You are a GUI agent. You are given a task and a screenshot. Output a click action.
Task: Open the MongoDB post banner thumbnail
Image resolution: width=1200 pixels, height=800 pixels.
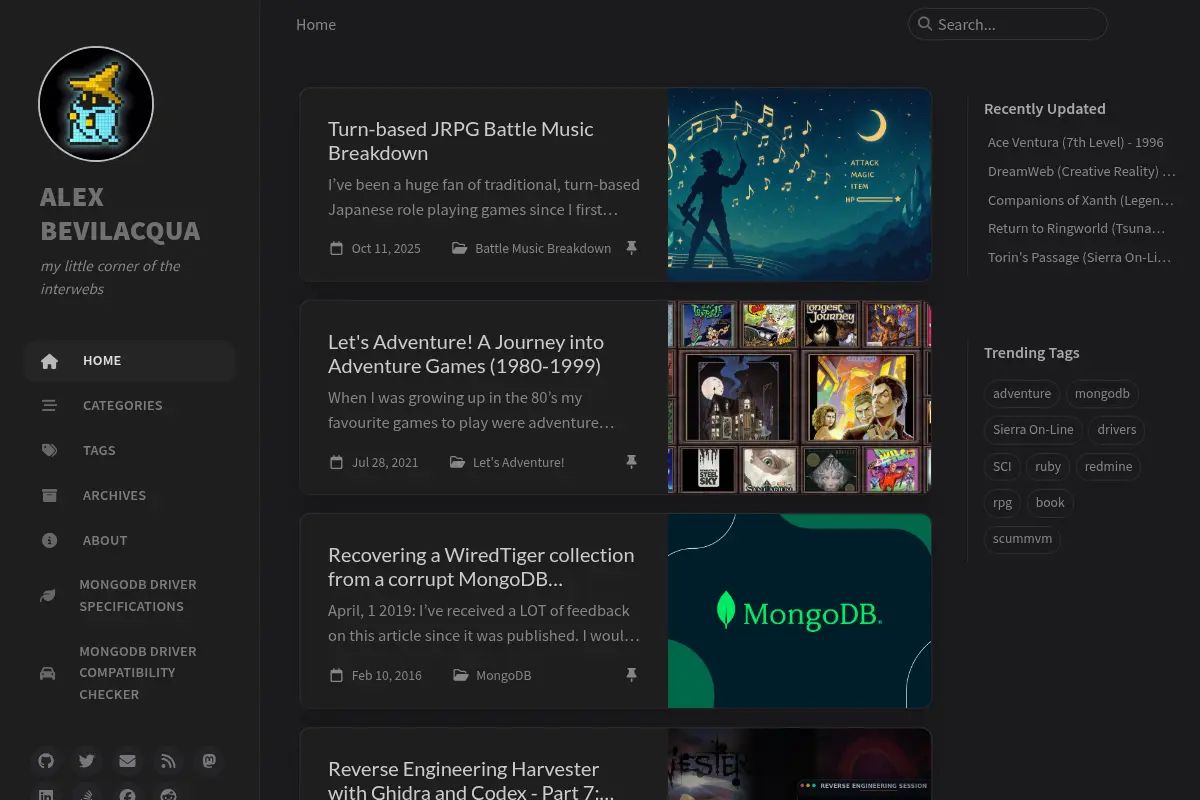point(800,611)
